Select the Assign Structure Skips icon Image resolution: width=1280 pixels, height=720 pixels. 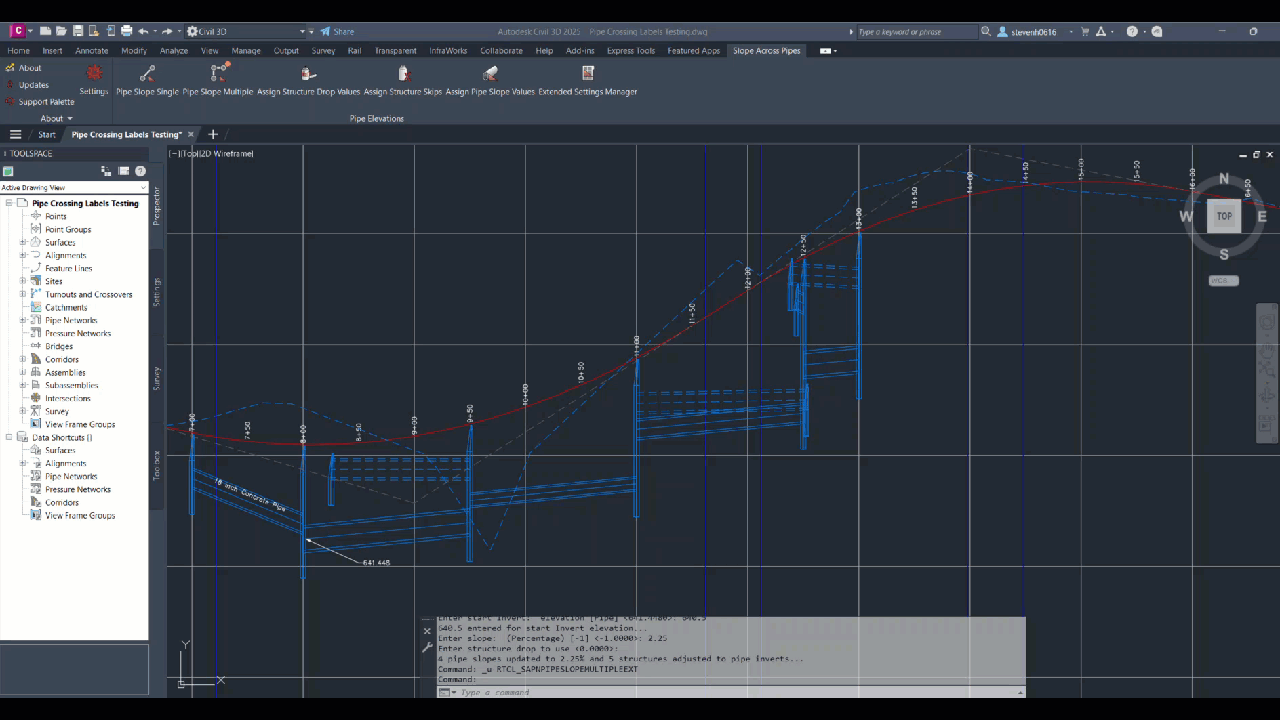403,74
